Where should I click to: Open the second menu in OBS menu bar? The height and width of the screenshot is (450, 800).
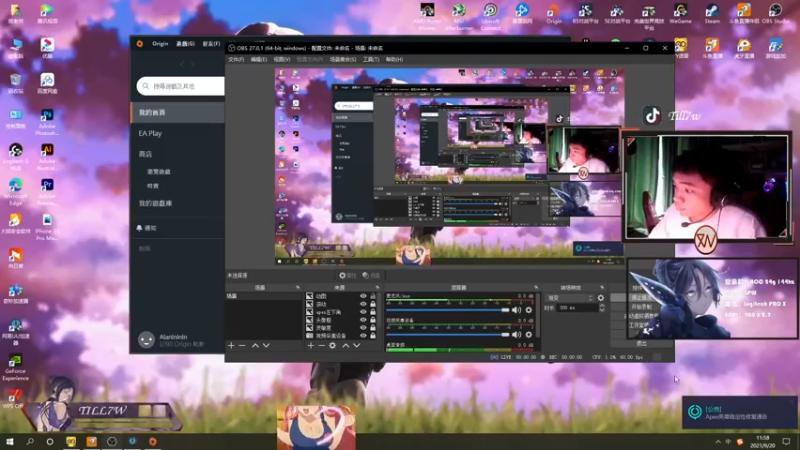pos(259,60)
